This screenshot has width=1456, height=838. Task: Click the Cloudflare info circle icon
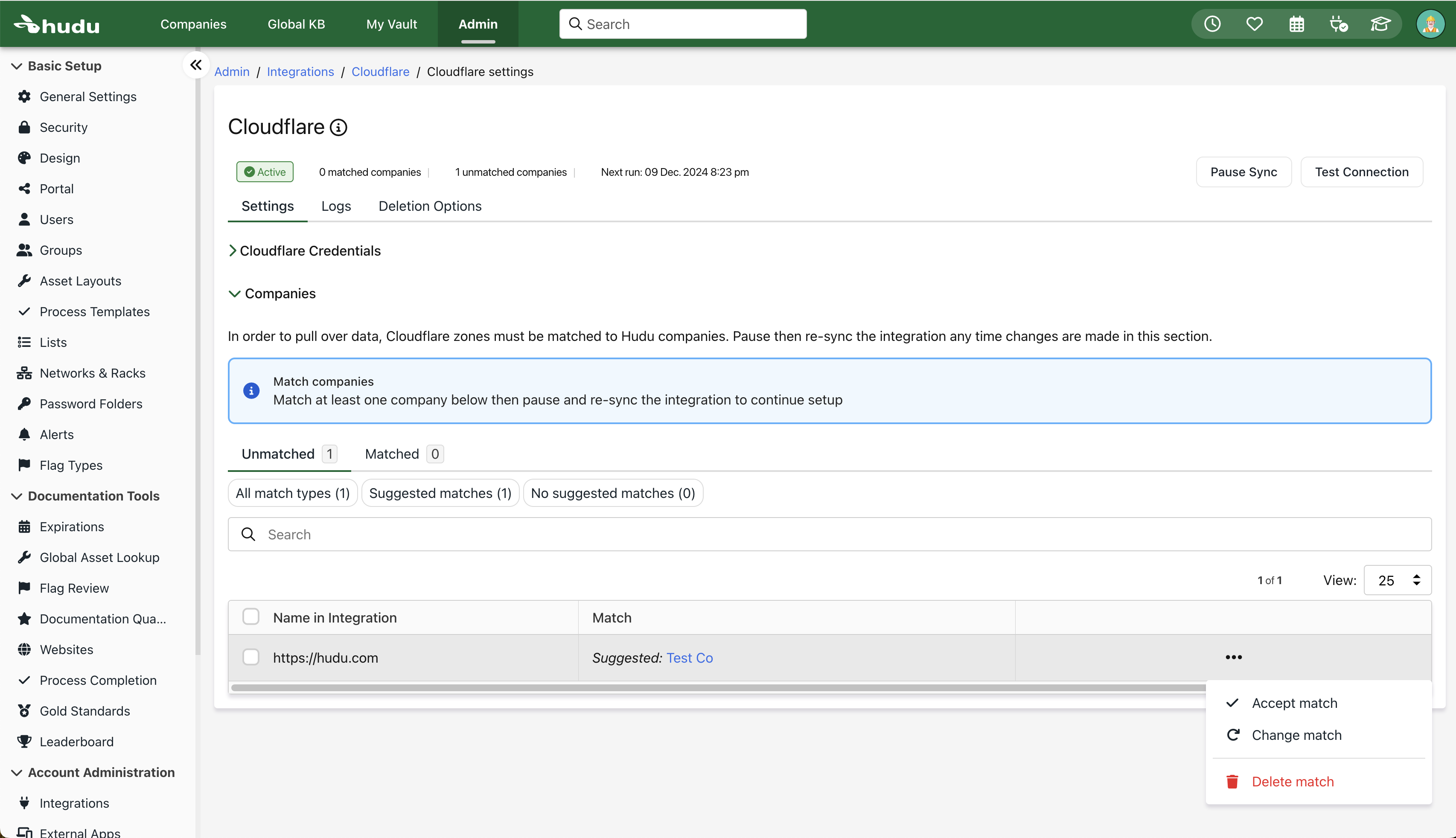(338, 127)
